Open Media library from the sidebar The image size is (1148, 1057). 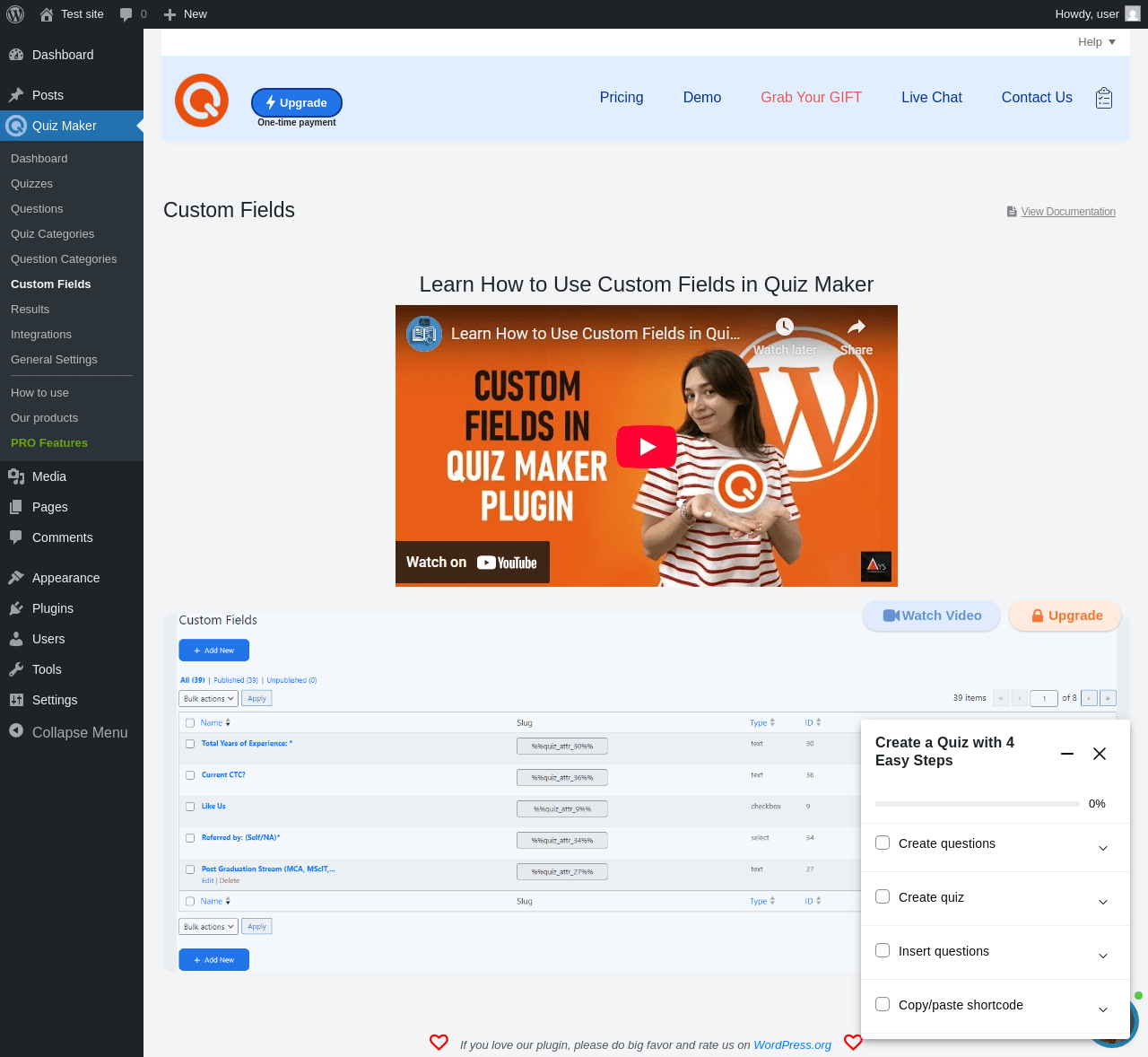pyautogui.click(x=72, y=476)
